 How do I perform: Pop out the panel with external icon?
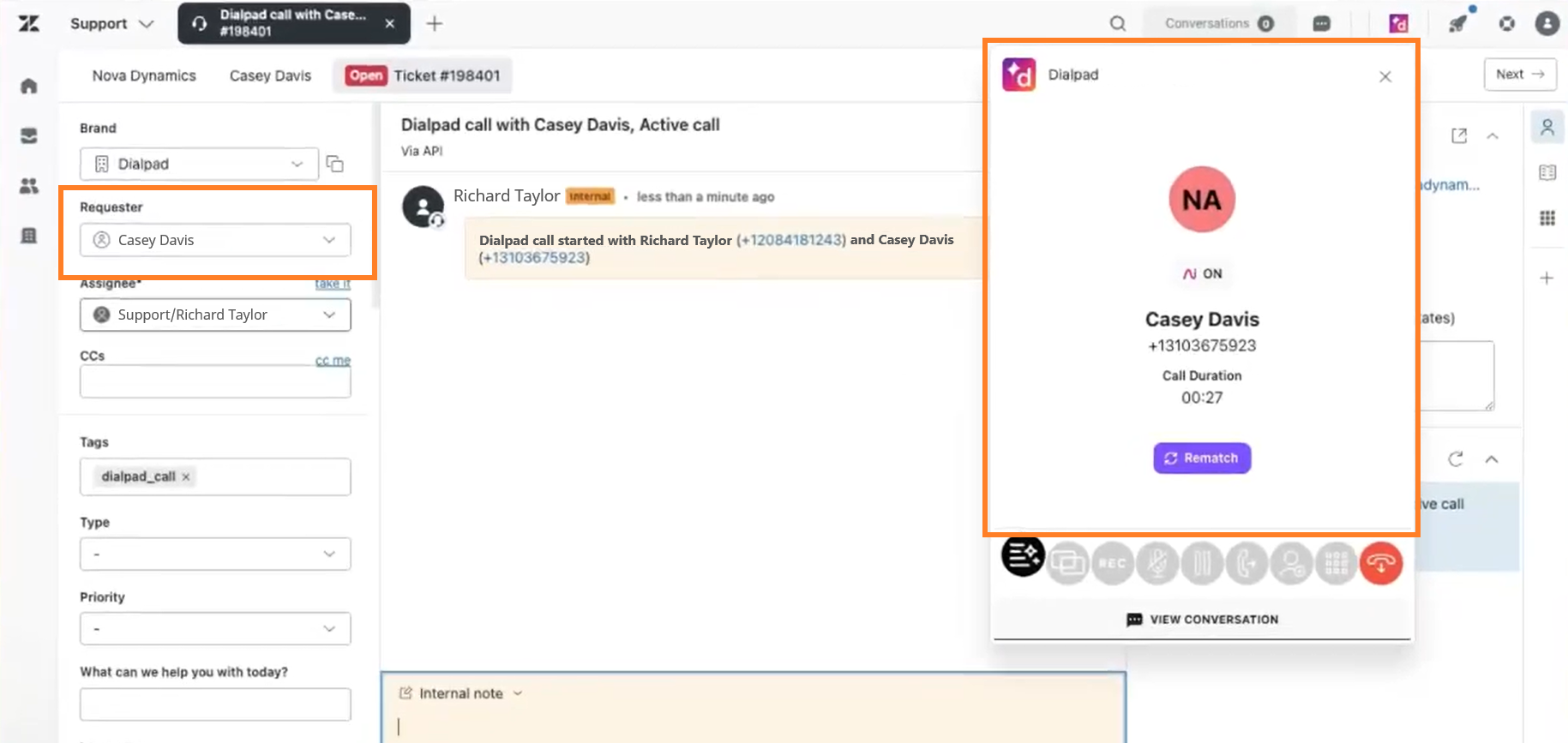pyautogui.click(x=1459, y=135)
